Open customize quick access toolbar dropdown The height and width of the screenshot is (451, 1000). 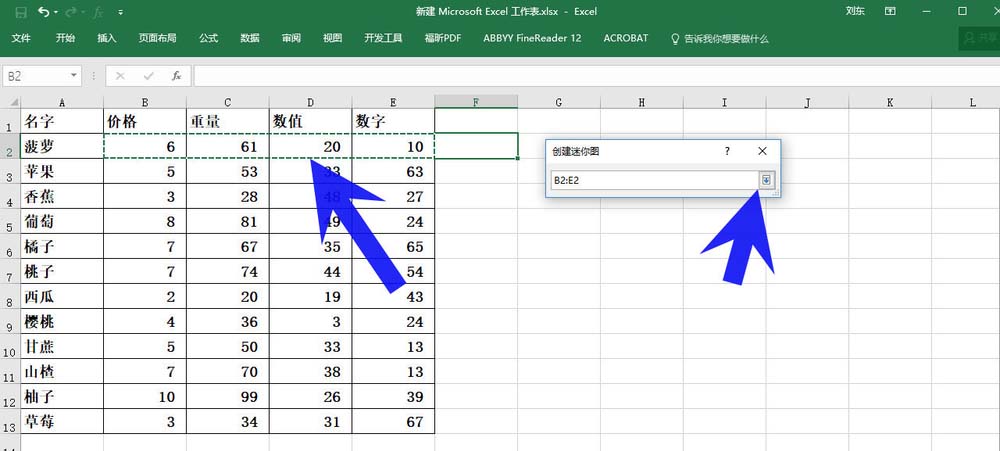[121, 12]
